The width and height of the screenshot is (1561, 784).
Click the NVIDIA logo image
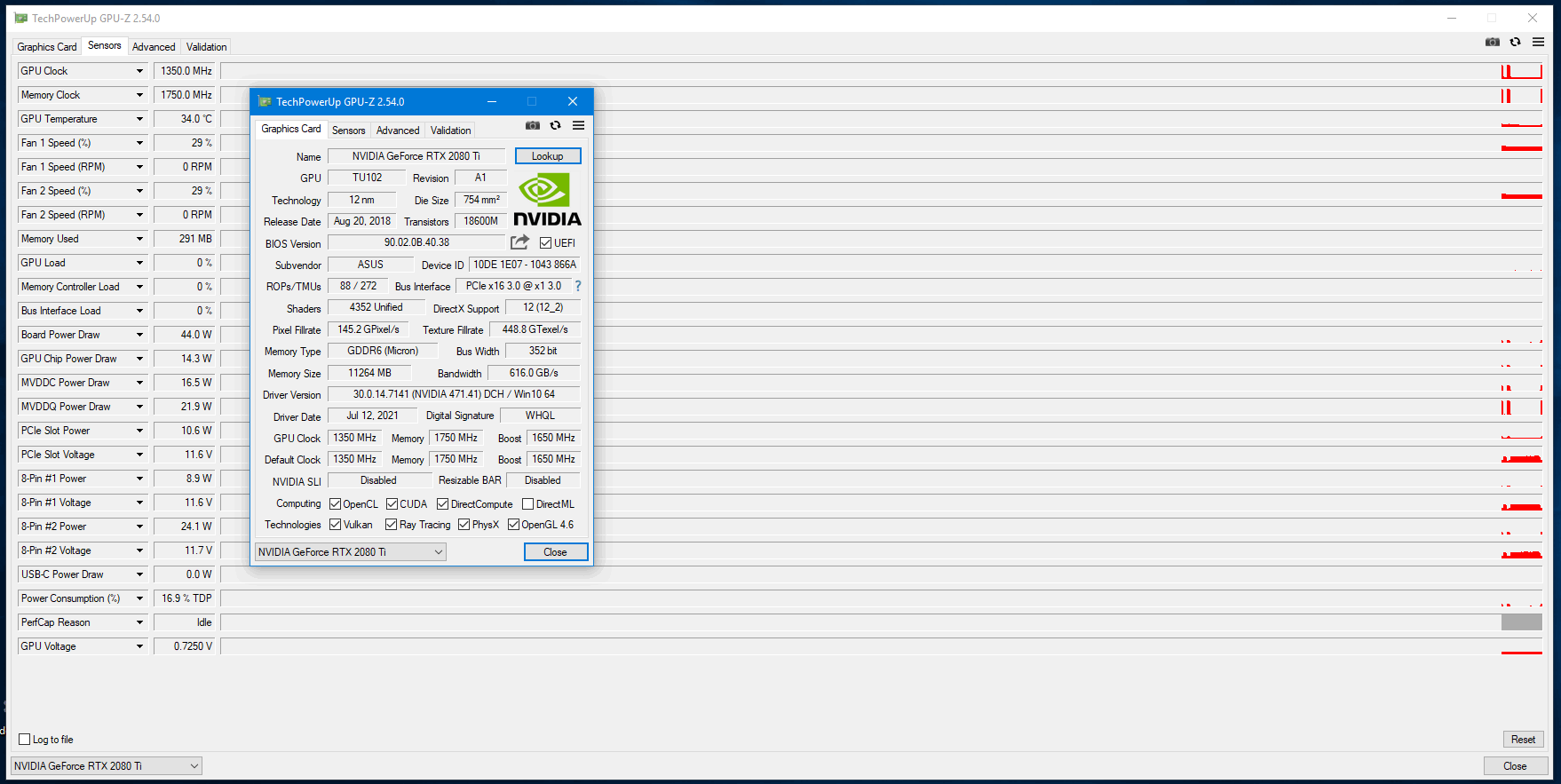click(547, 201)
